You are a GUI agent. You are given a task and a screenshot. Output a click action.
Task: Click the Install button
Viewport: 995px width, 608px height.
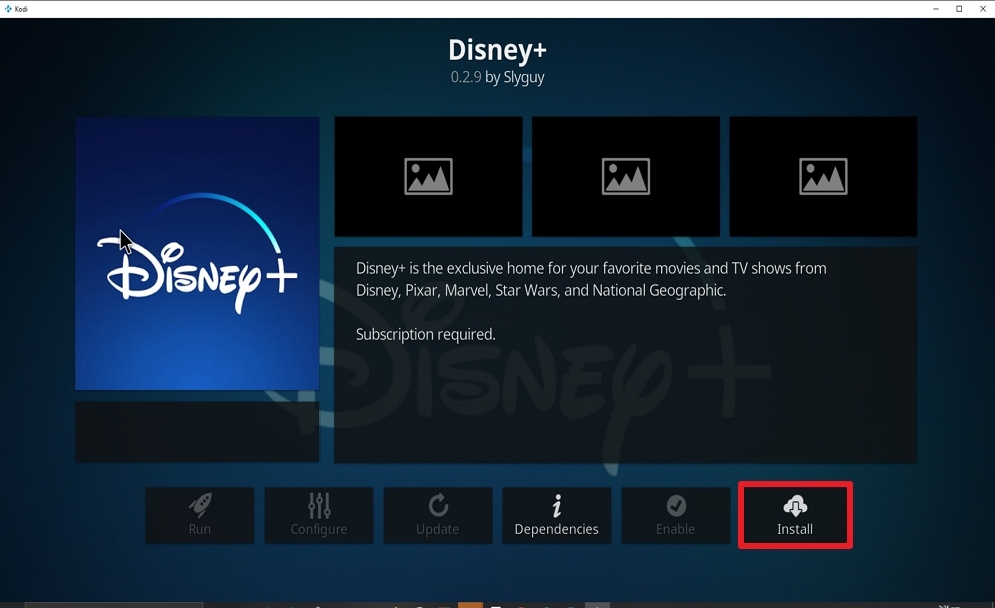794,515
